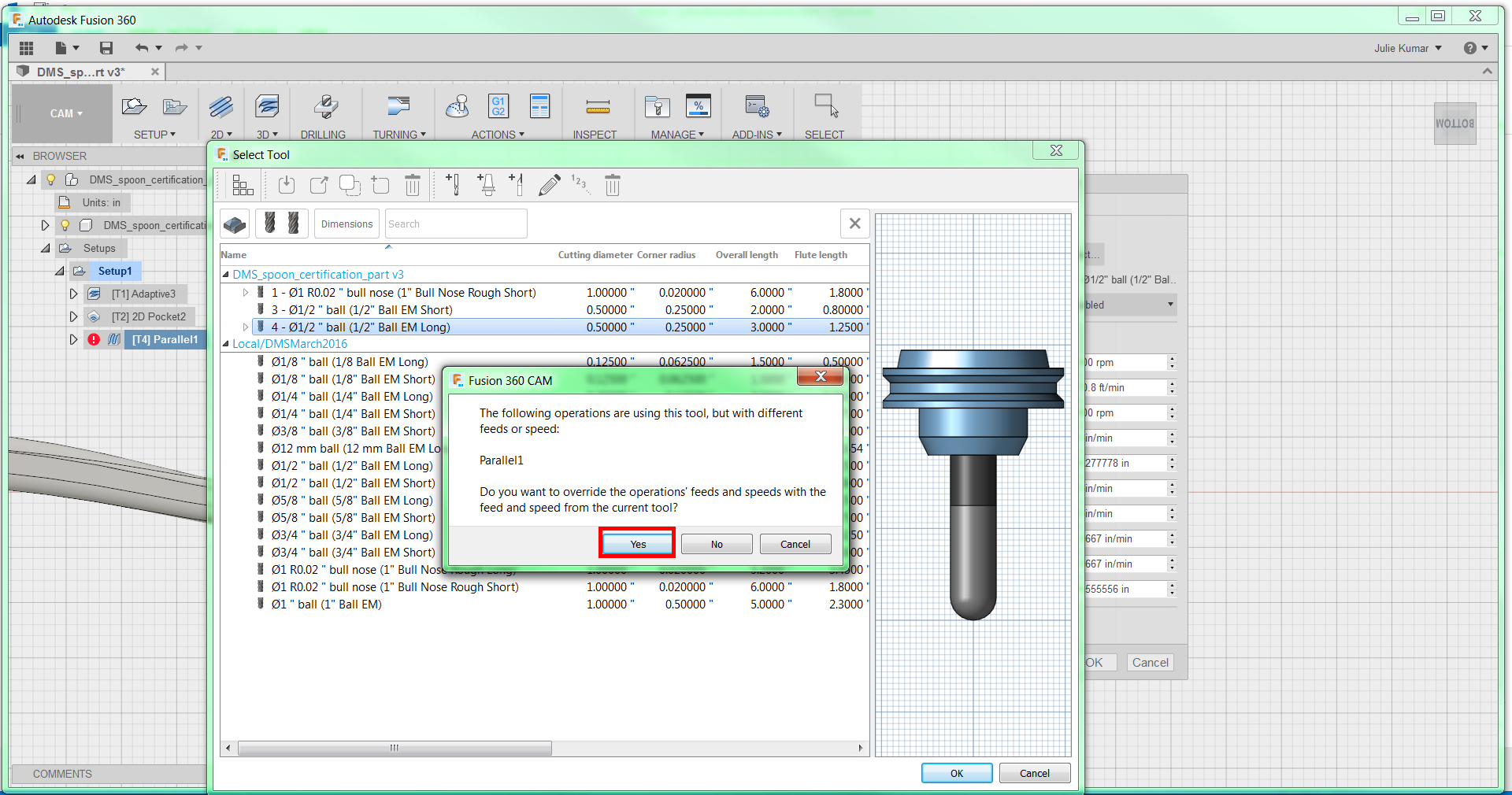
Task: Collapse the Local/DMSMarch2016 library group
Action: [x=225, y=344]
